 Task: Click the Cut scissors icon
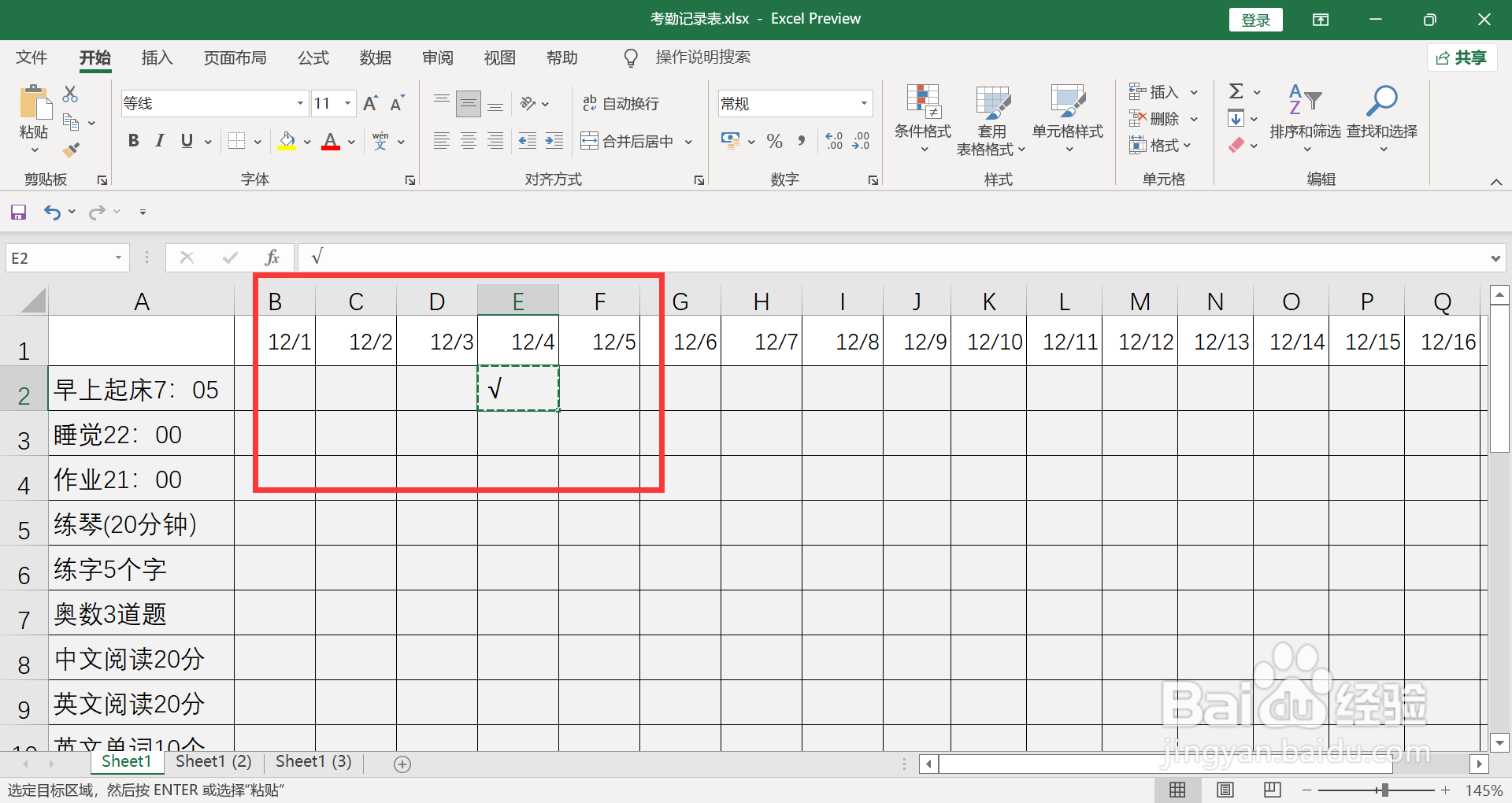tap(71, 94)
